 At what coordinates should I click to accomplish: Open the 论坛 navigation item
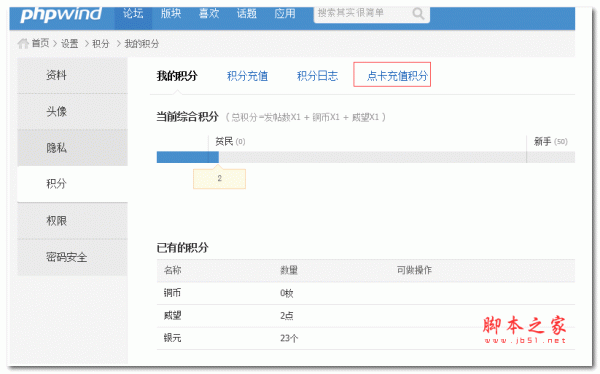pyautogui.click(x=133, y=14)
